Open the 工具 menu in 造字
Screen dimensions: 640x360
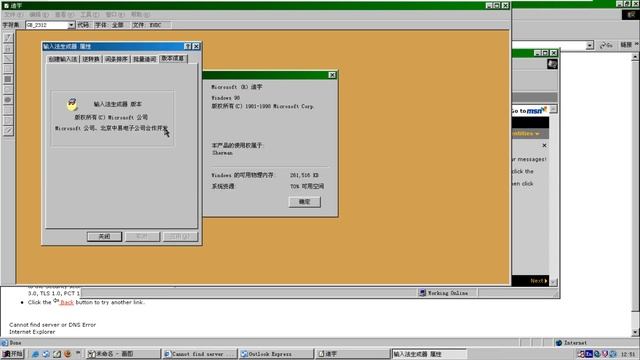click(90, 15)
